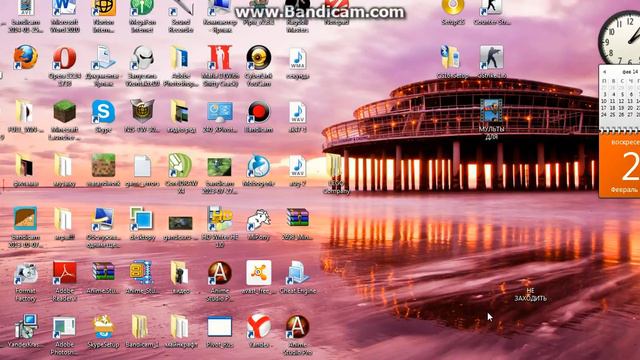Select the SetupGS gold disc icon
The height and width of the screenshot is (360, 640).
click(x=453, y=7)
